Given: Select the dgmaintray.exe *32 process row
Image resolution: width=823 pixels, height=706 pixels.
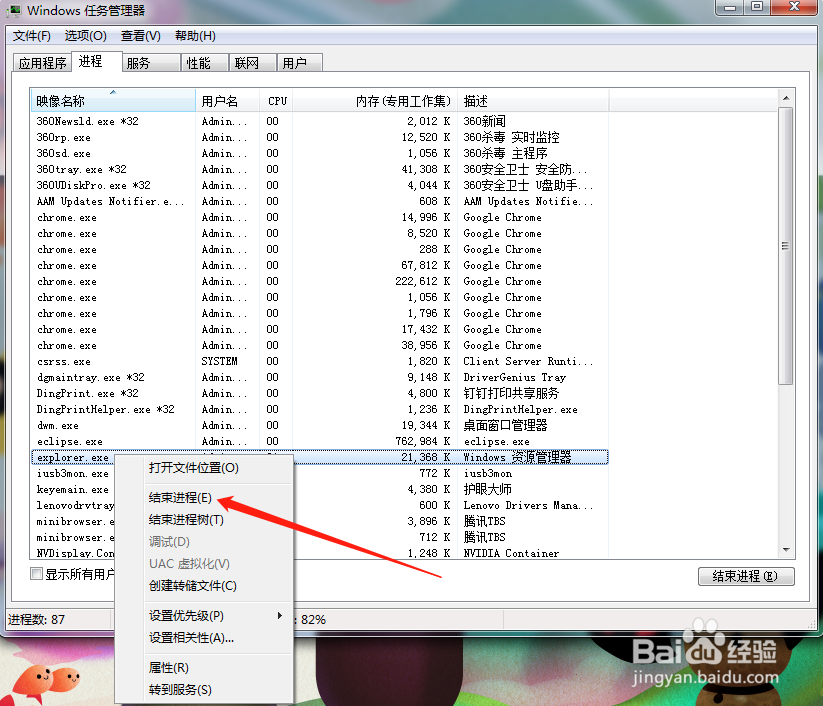Looking at the screenshot, I should (x=320, y=377).
